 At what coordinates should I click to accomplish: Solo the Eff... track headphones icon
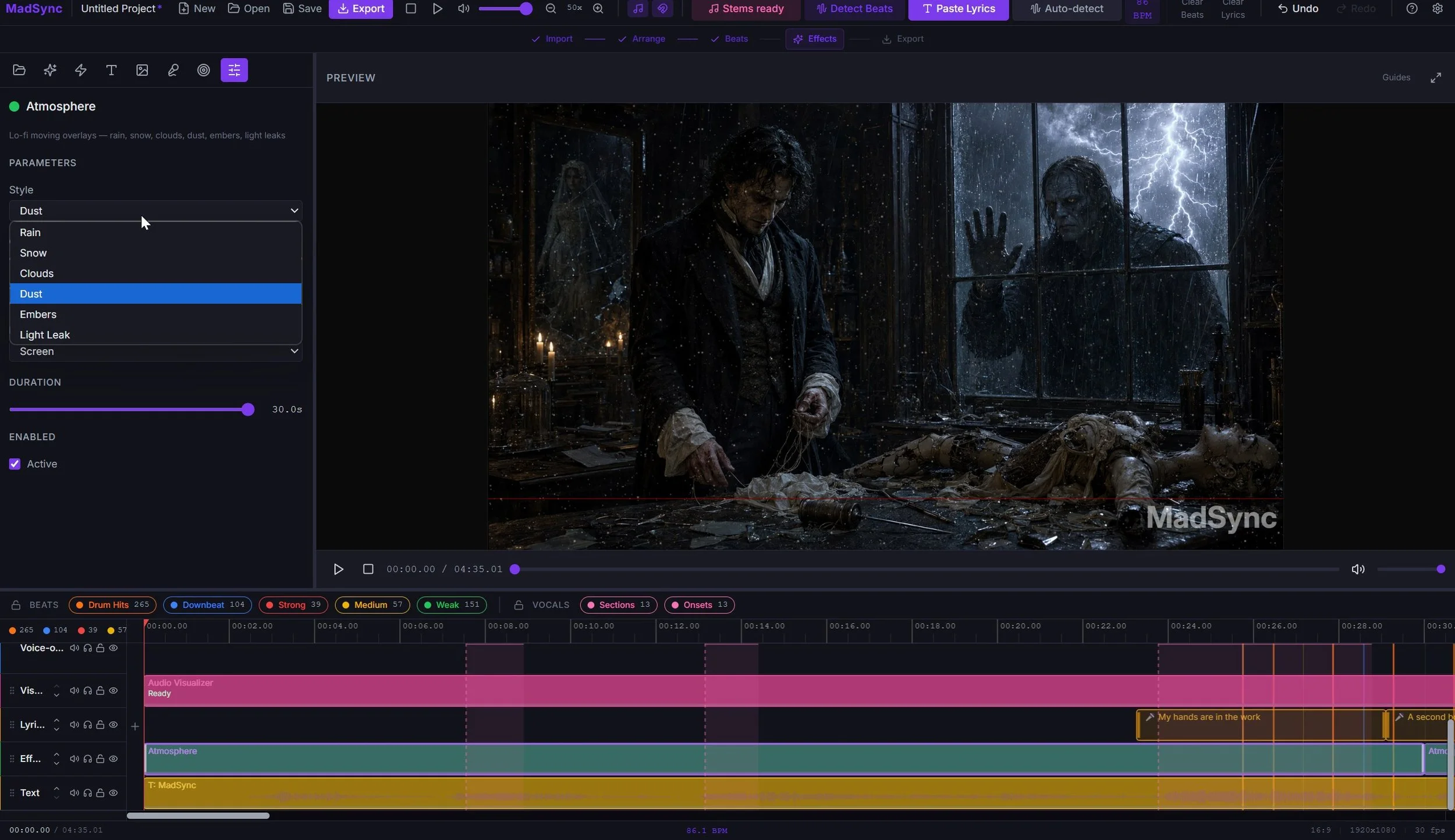point(87,759)
